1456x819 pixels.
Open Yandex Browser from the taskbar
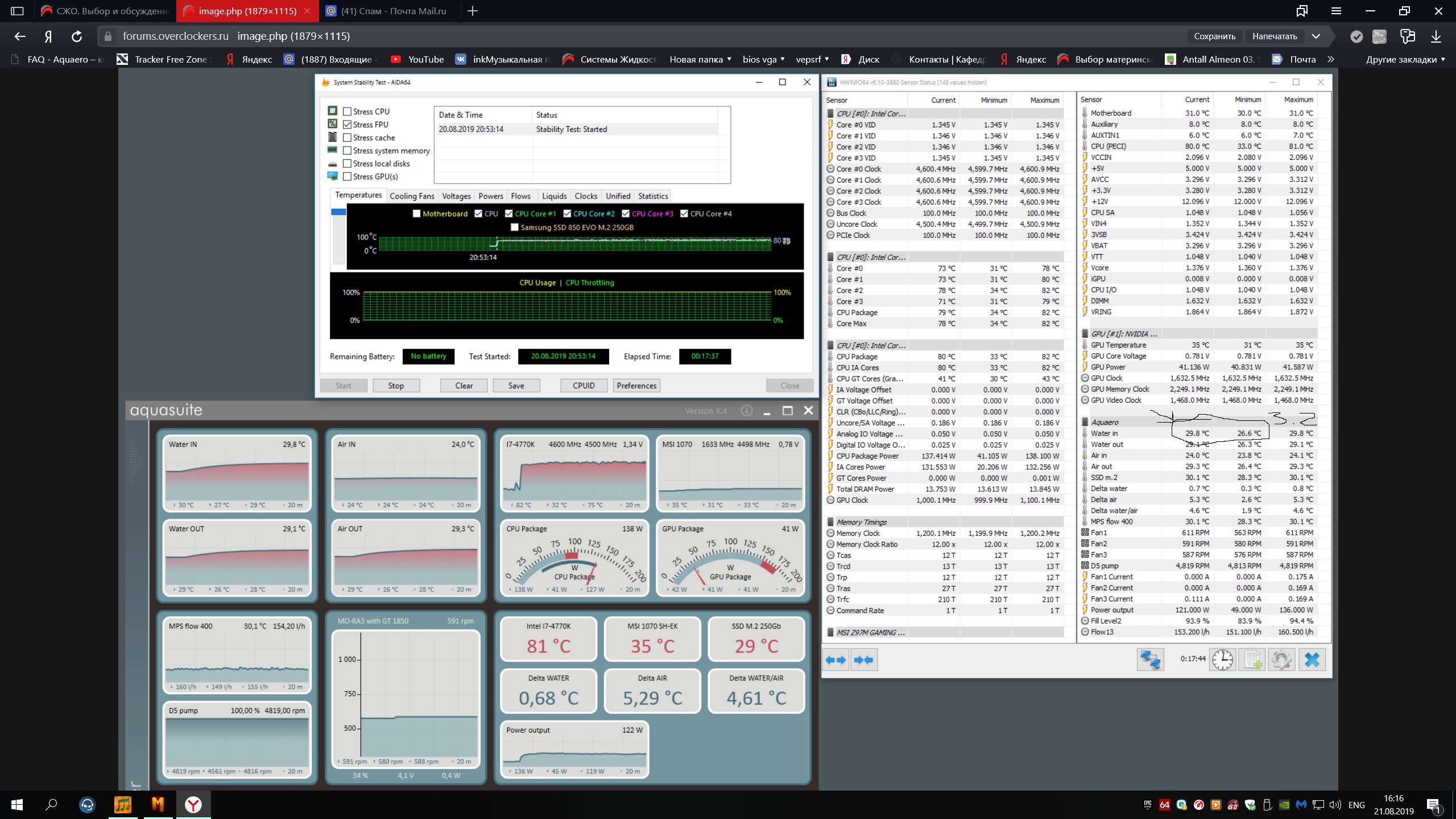coord(193,804)
